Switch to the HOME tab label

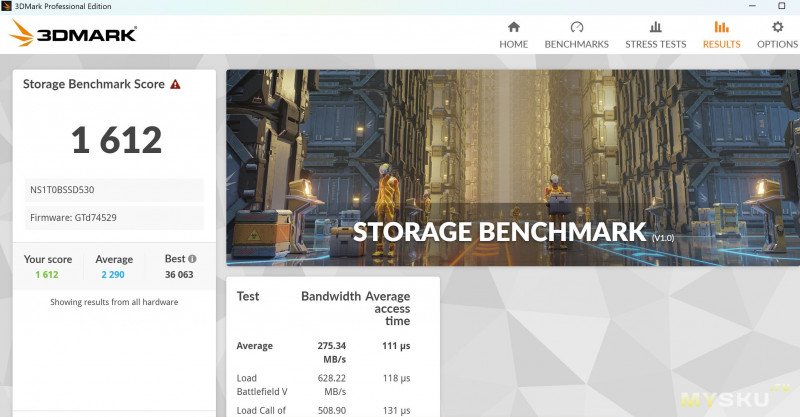[x=513, y=44]
